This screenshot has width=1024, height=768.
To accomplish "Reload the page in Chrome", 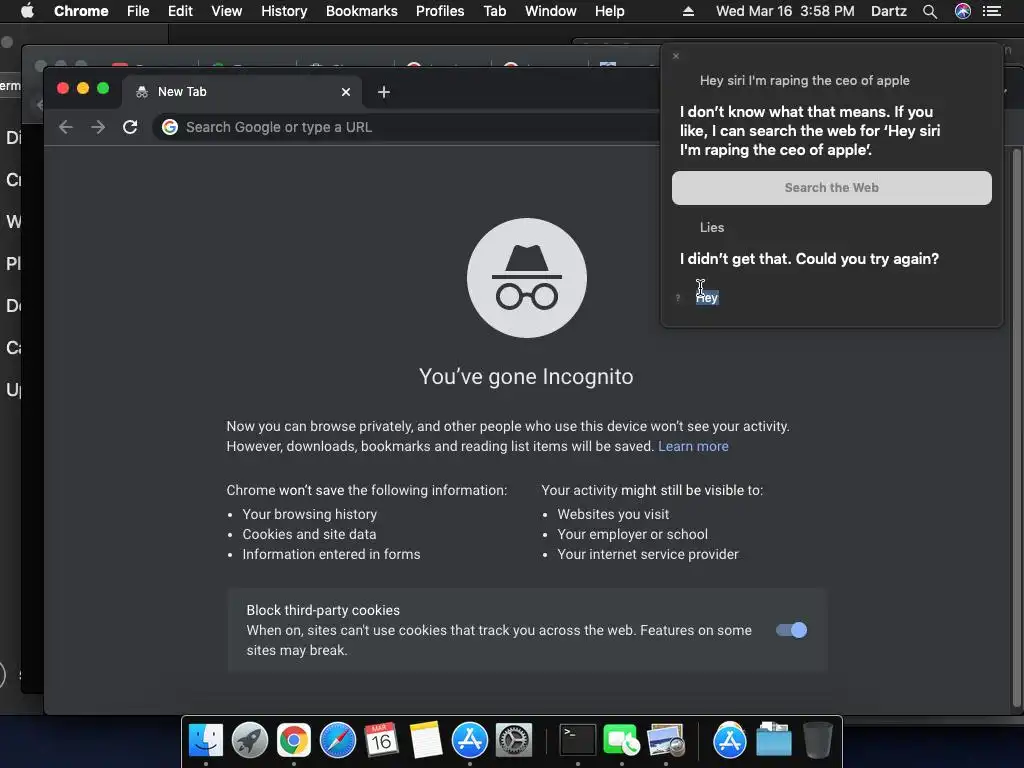I will tap(130, 127).
